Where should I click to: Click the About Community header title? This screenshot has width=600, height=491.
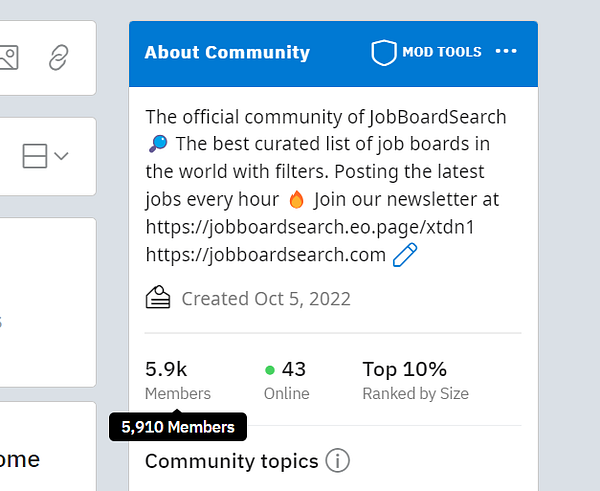(227, 53)
